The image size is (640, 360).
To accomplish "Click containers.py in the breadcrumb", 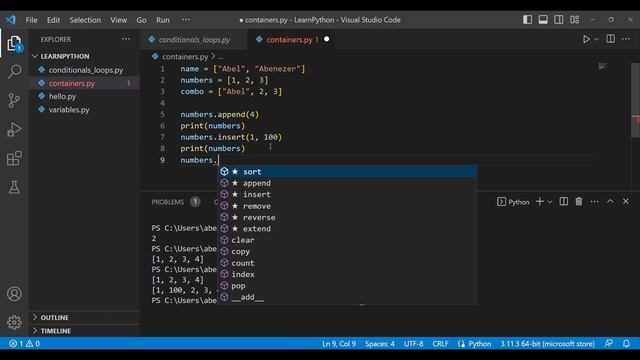I will pos(185,57).
